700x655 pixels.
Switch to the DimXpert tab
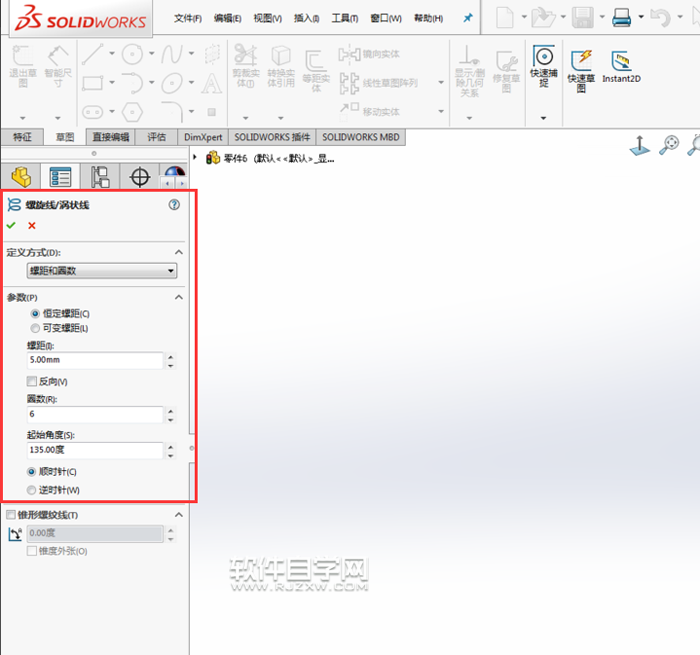coord(203,137)
